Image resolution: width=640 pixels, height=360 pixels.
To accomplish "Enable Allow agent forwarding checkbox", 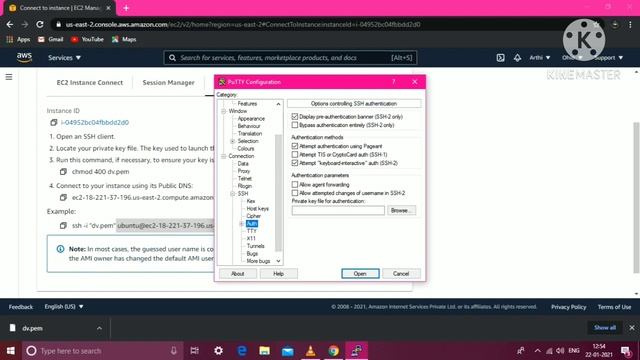I will [x=295, y=184].
